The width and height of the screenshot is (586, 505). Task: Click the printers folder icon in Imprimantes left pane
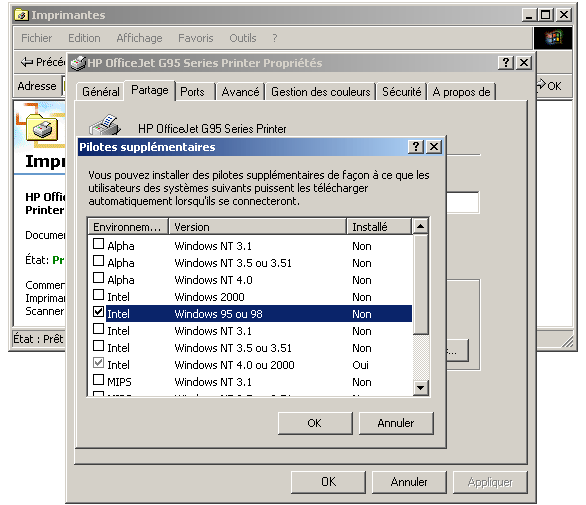[42, 128]
